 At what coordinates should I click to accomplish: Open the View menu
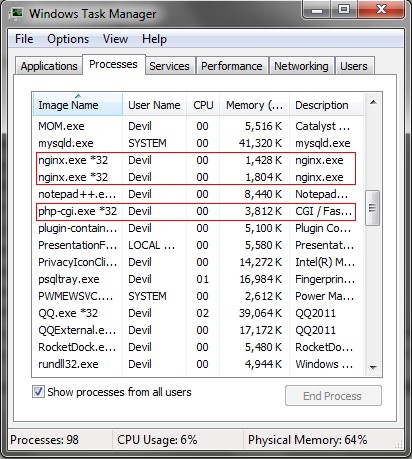(115, 39)
